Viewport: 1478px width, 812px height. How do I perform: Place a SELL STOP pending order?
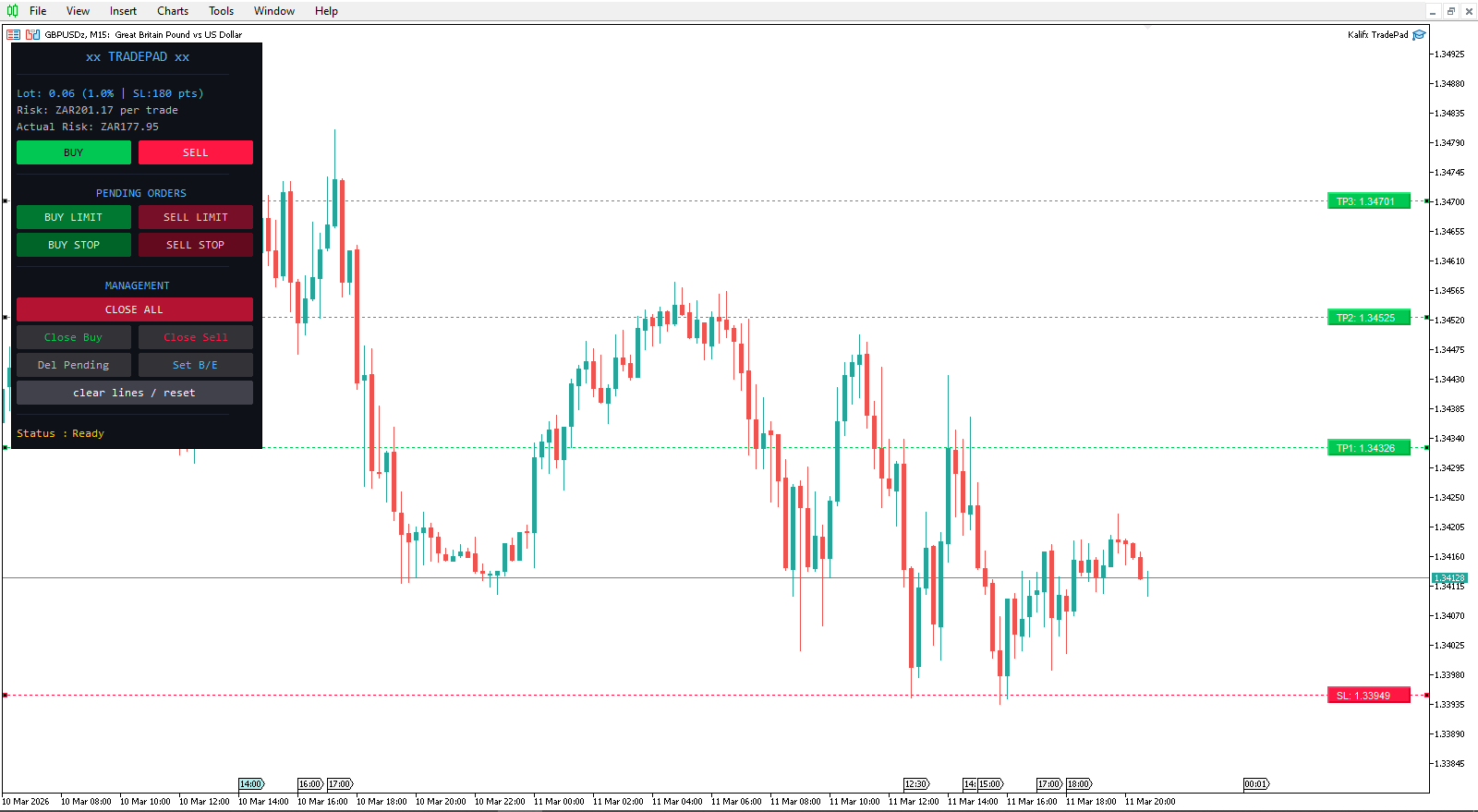point(195,245)
